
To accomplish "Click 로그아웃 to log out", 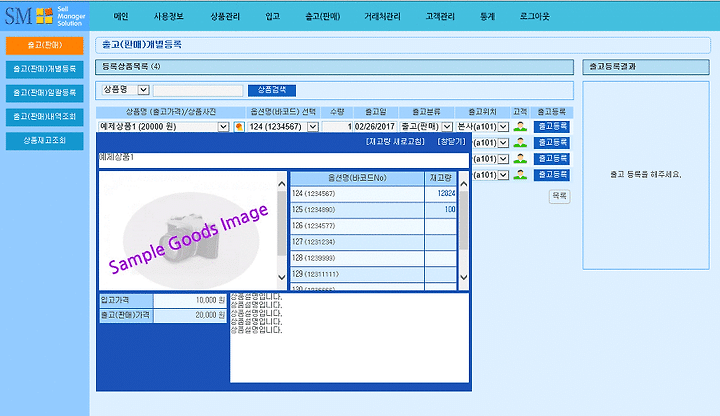I will point(534,16).
